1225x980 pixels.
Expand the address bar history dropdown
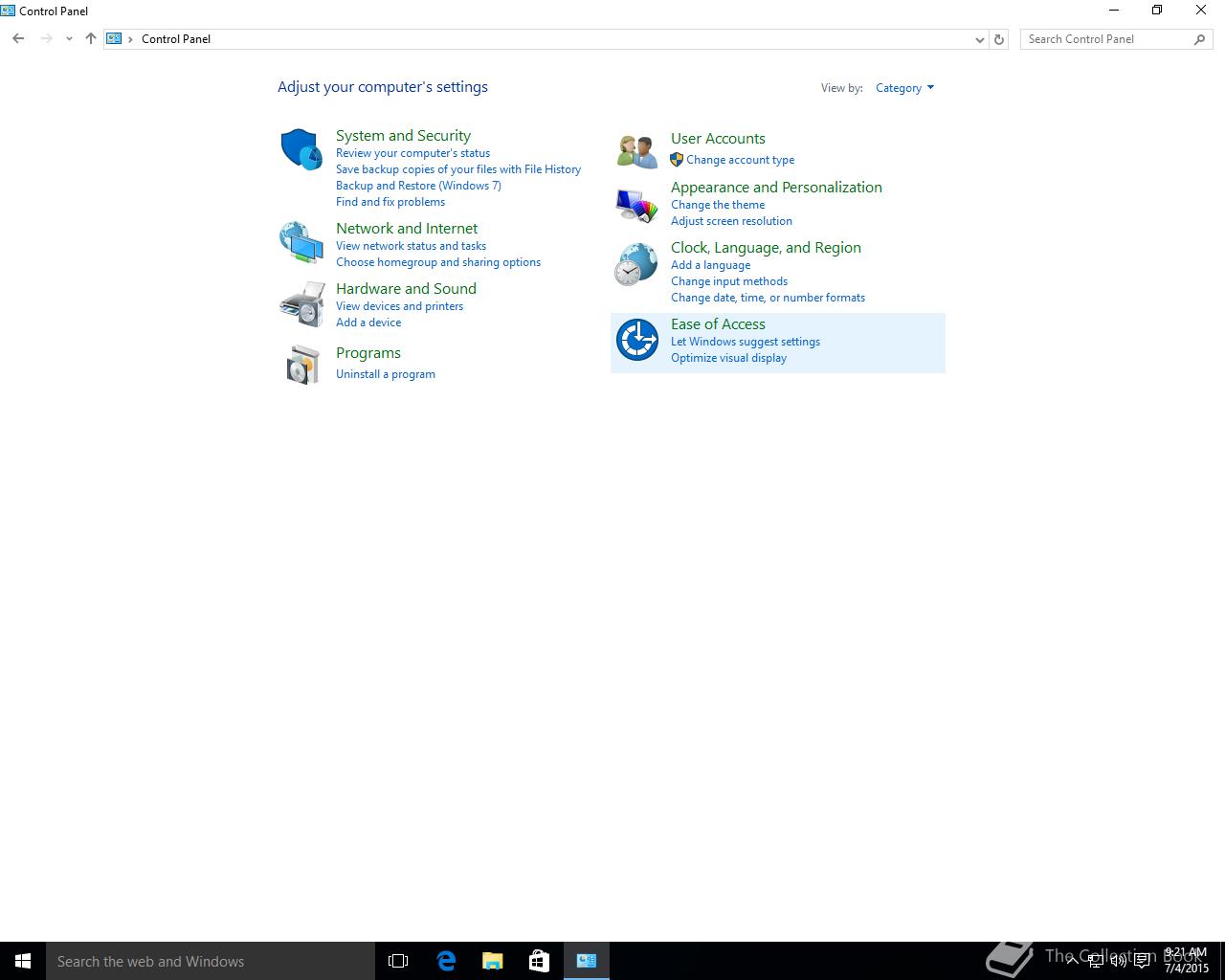pyautogui.click(x=979, y=39)
